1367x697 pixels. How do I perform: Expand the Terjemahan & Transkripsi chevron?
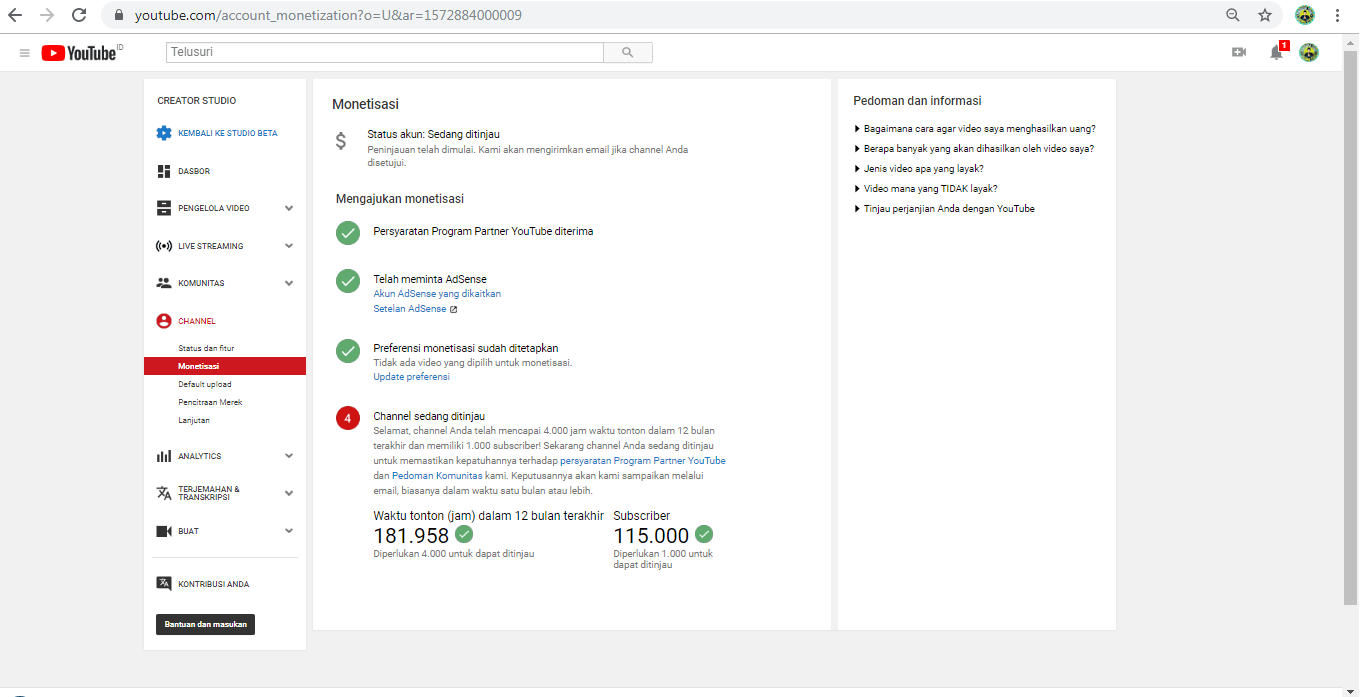click(x=289, y=493)
